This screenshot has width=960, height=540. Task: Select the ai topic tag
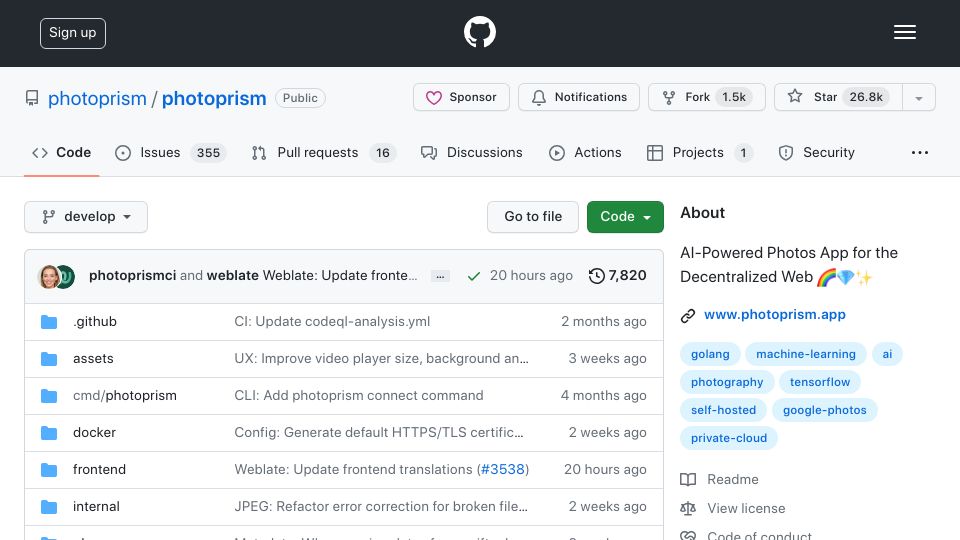pyautogui.click(x=887, y=354)
